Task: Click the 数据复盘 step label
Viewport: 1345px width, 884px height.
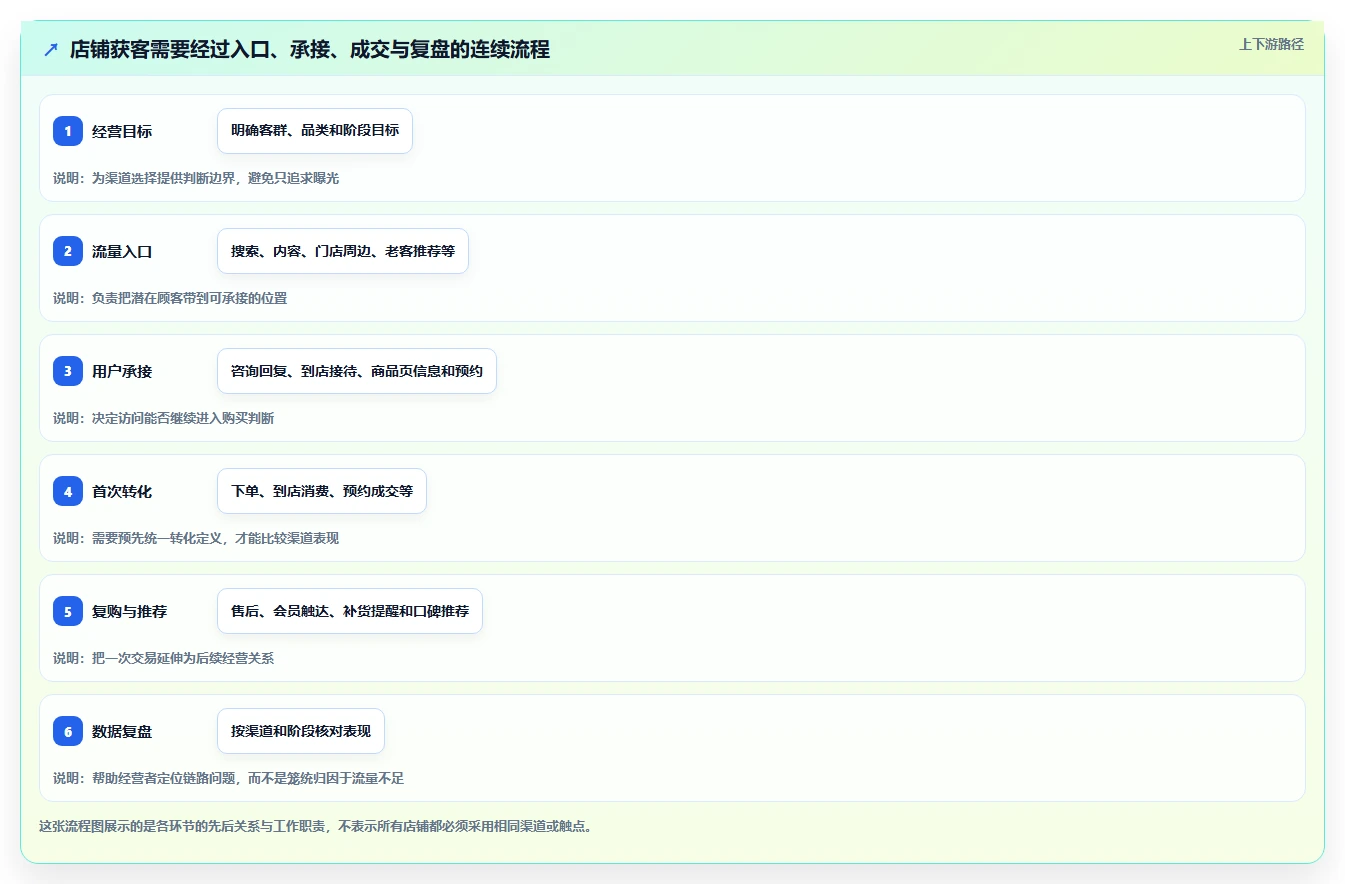Action: click(122, 731)
